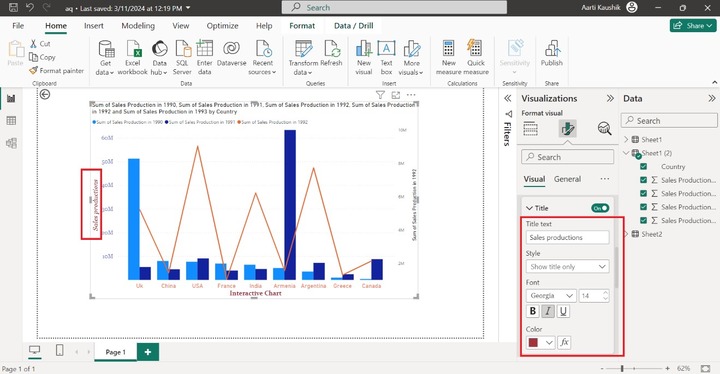Open the Build visual pane icon

[530, 129]
